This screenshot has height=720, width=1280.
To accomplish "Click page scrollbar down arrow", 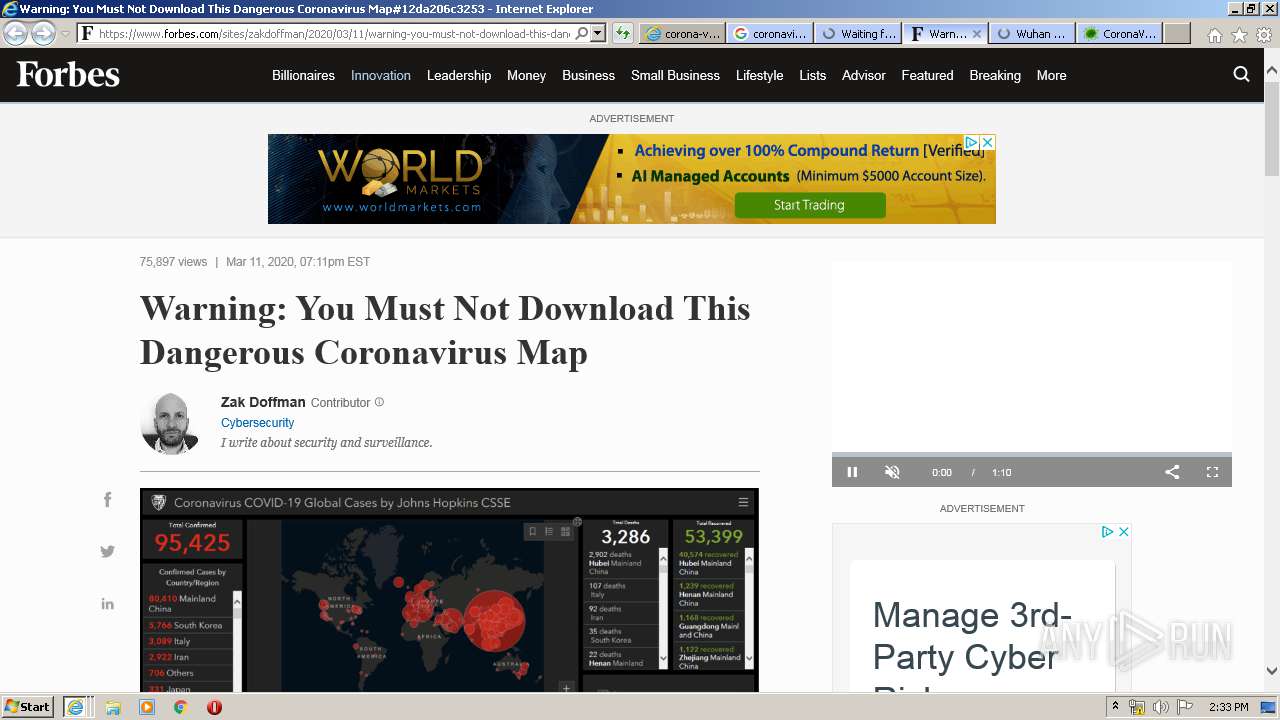I will click(1271, 671).
